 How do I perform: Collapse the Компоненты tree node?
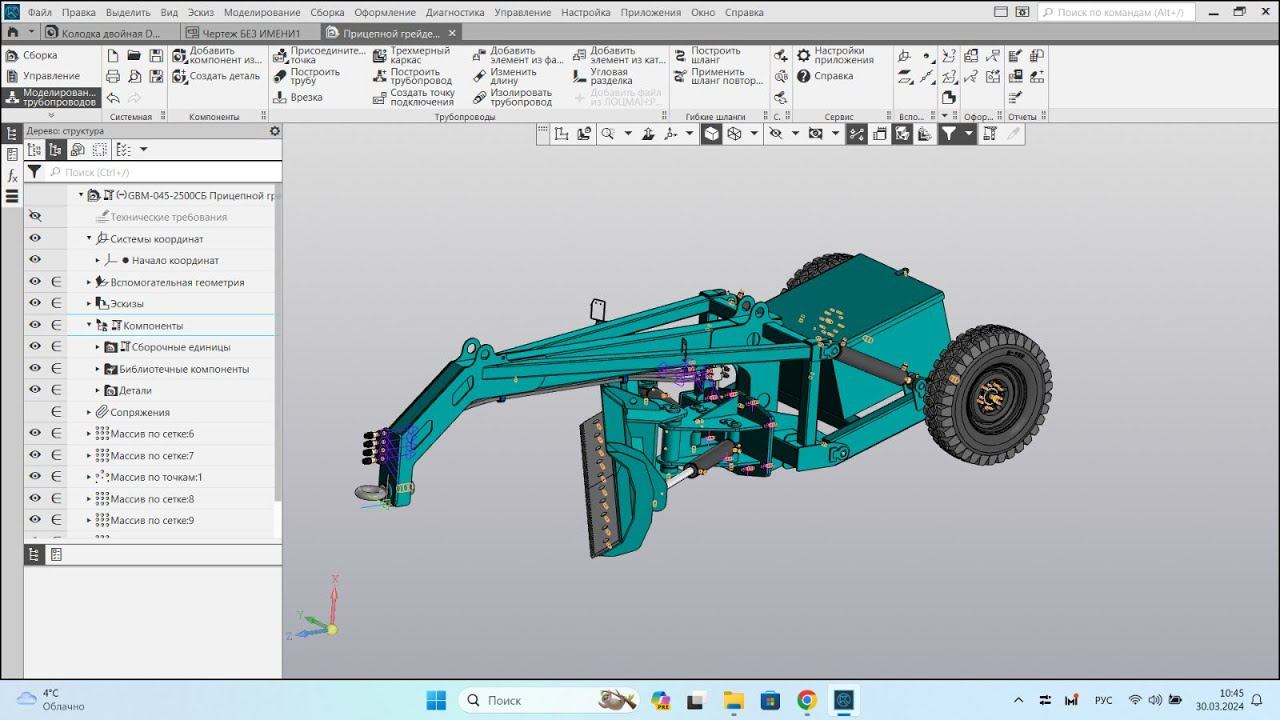(89, 326)
